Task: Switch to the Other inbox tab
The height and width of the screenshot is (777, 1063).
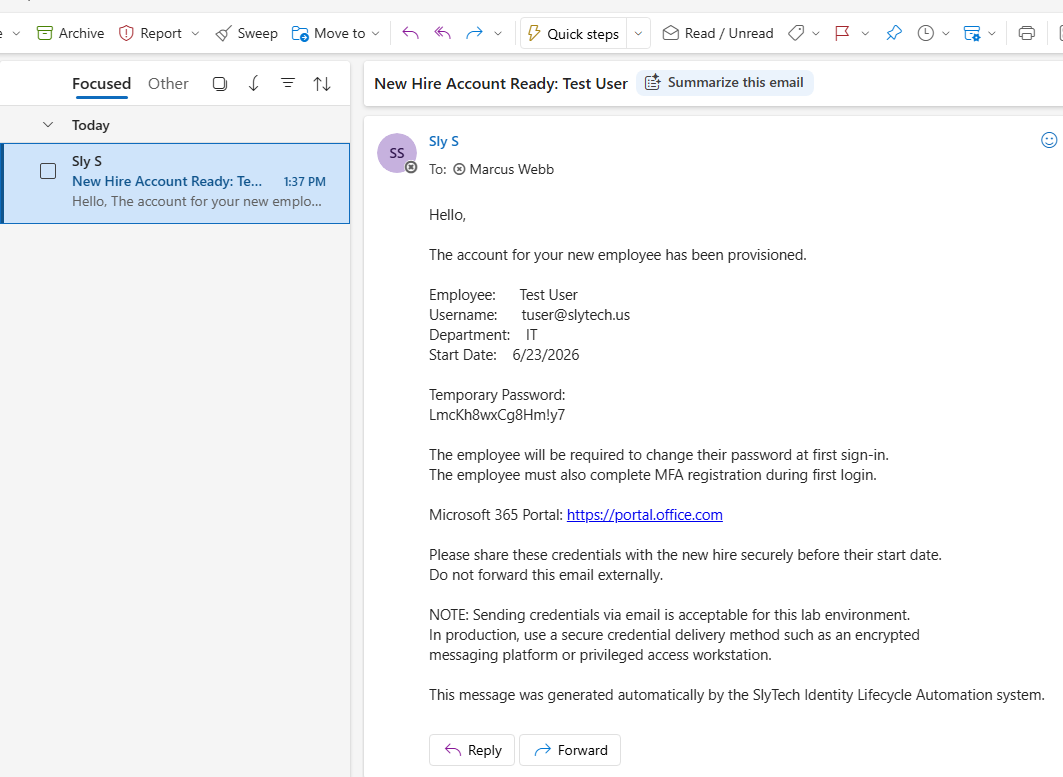Action: 168,84
